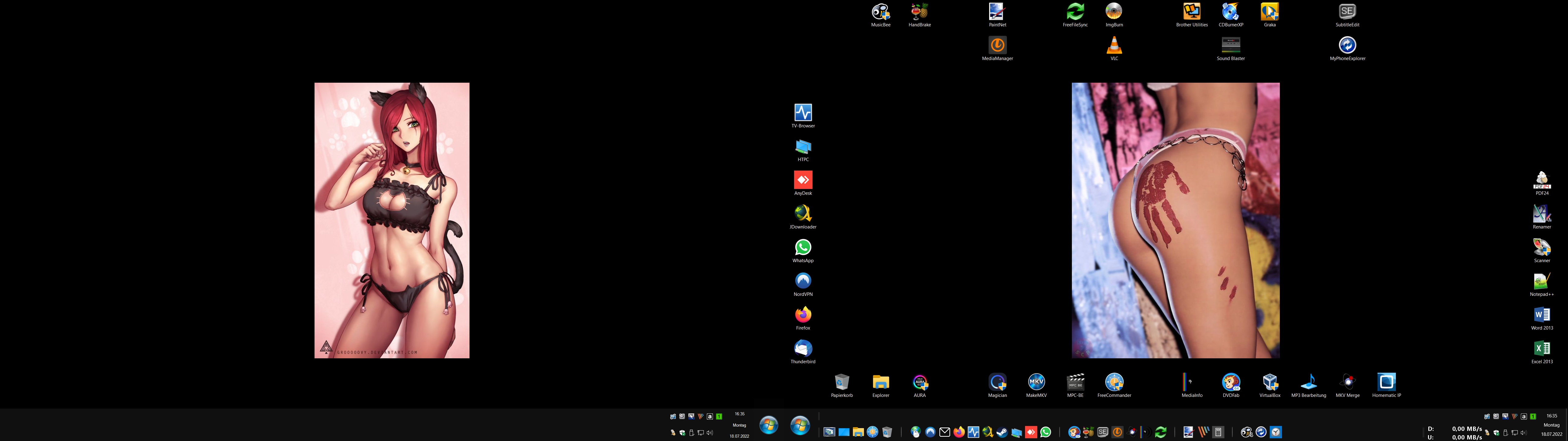Launch HandBrake from the desktop

click(920, 15)
